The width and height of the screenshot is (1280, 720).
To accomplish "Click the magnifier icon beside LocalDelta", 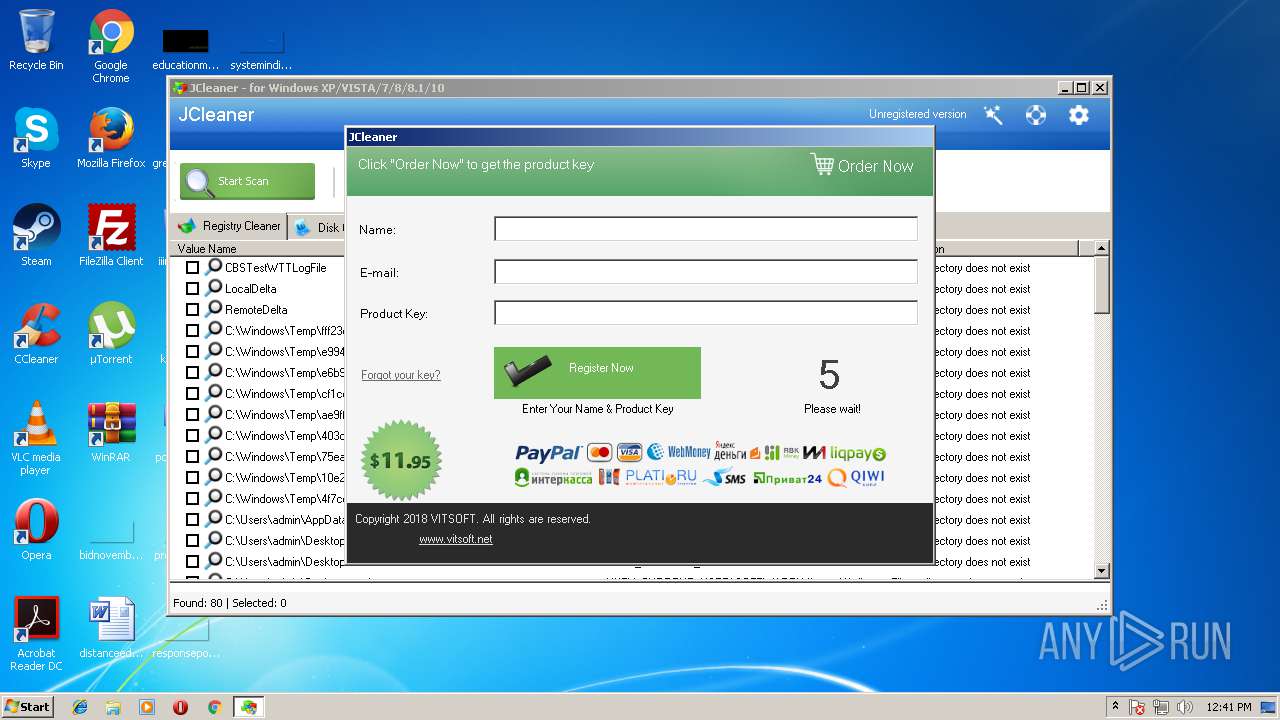I will click(x=214, y=288).
